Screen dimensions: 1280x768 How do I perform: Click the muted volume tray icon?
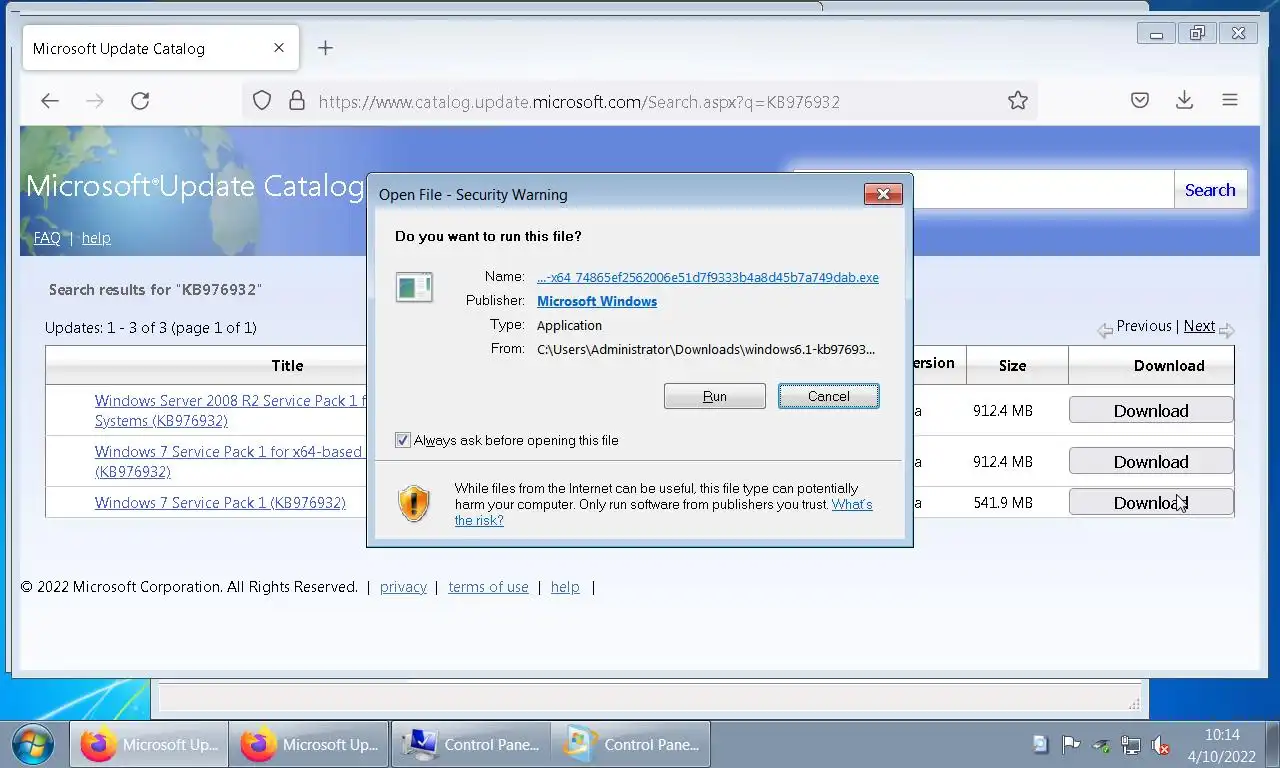pos(1161,744)
